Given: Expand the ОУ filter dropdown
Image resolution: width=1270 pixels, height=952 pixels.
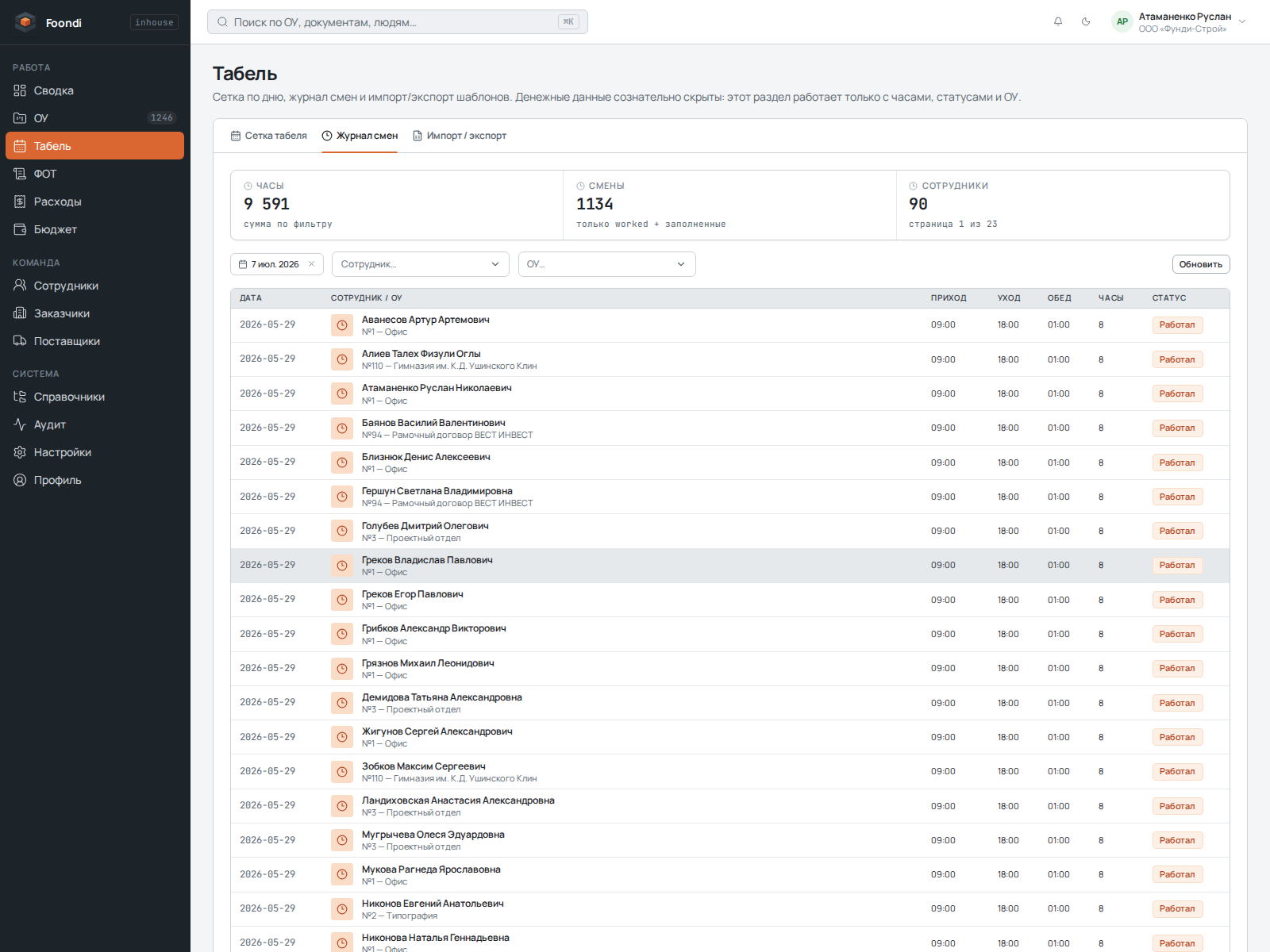Looking at the screenshot, I should point(607,264).
